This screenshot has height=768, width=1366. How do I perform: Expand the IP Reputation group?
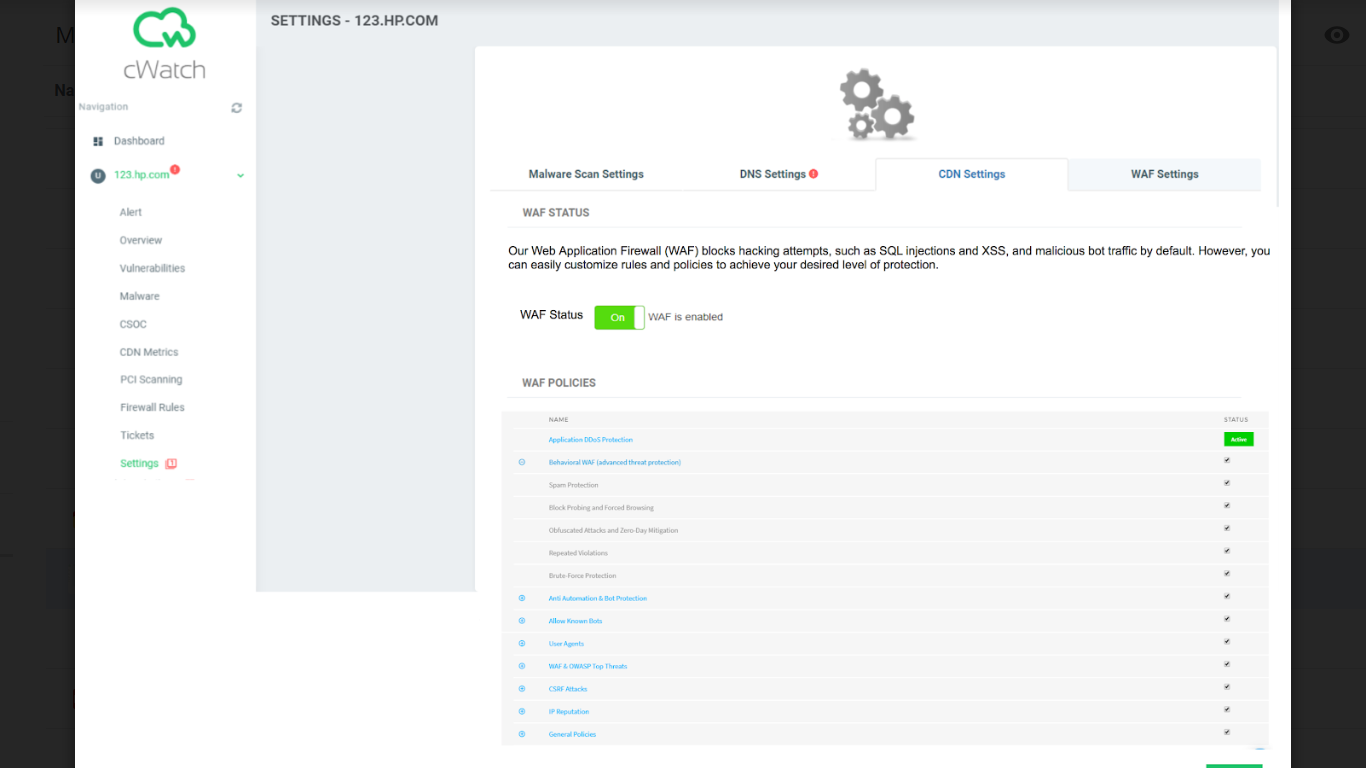tap(522, 711)
